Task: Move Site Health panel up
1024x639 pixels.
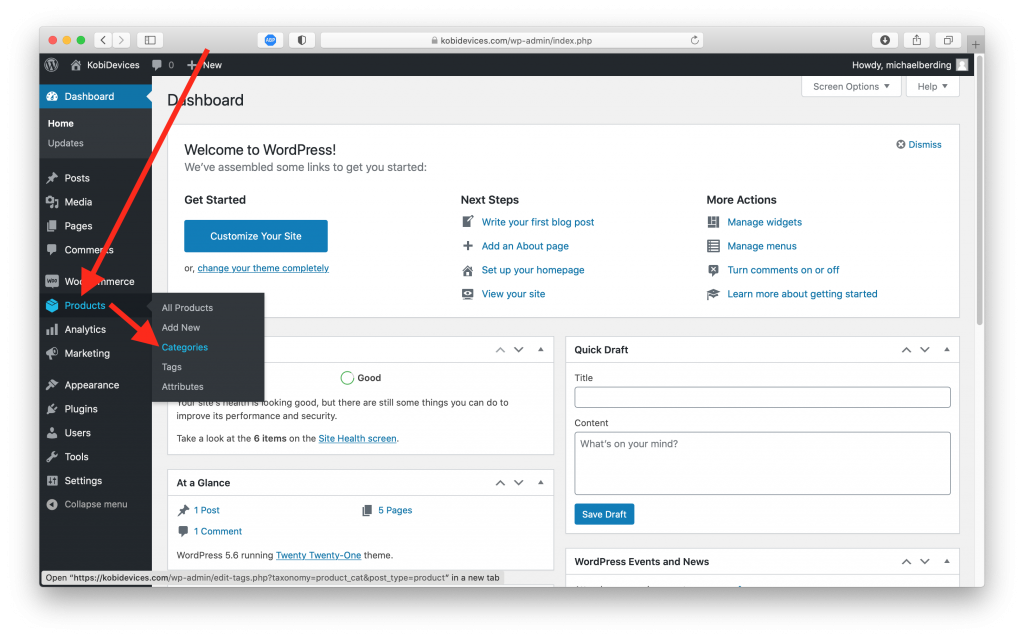Action: click(x=500, y=350)
